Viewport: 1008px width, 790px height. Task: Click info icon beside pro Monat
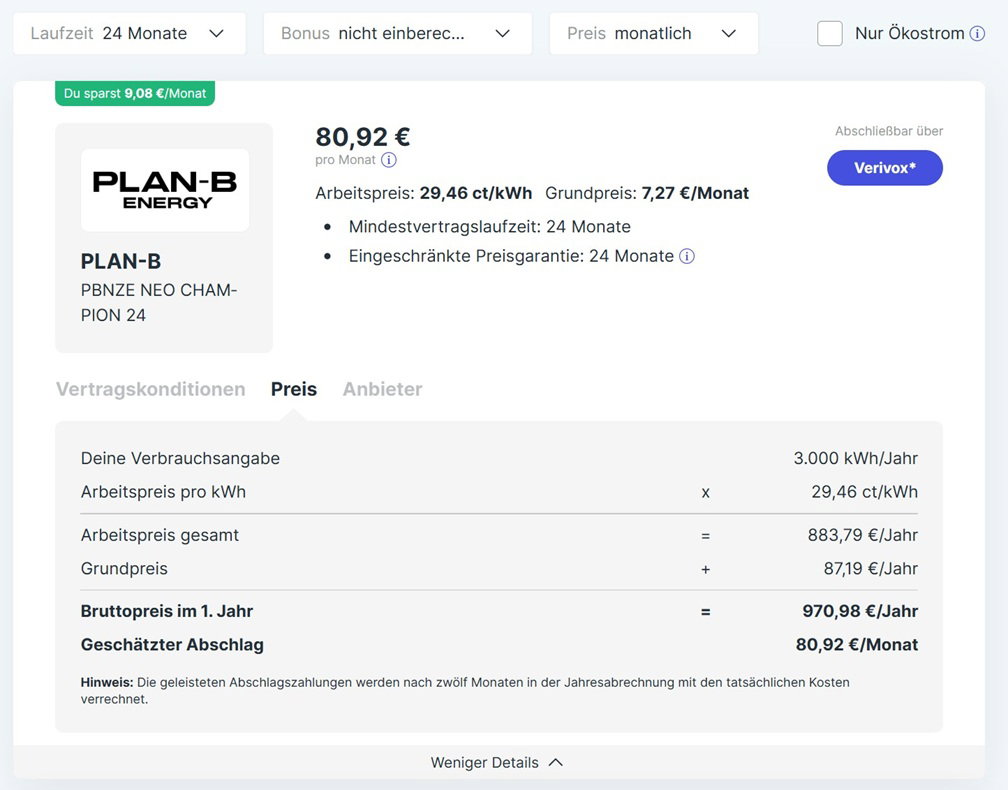pyautogui.click(x=389, y=160)
